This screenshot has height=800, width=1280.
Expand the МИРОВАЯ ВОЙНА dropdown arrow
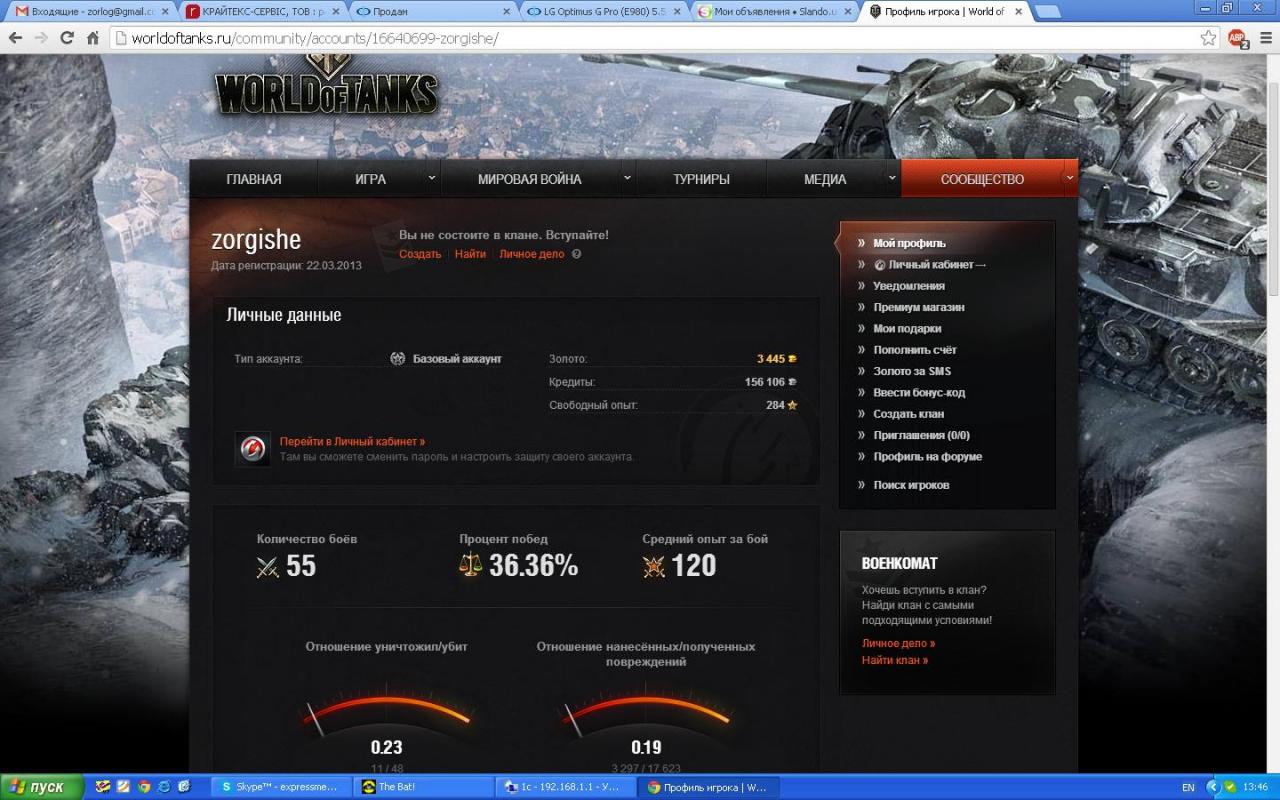tap(628, 178)
